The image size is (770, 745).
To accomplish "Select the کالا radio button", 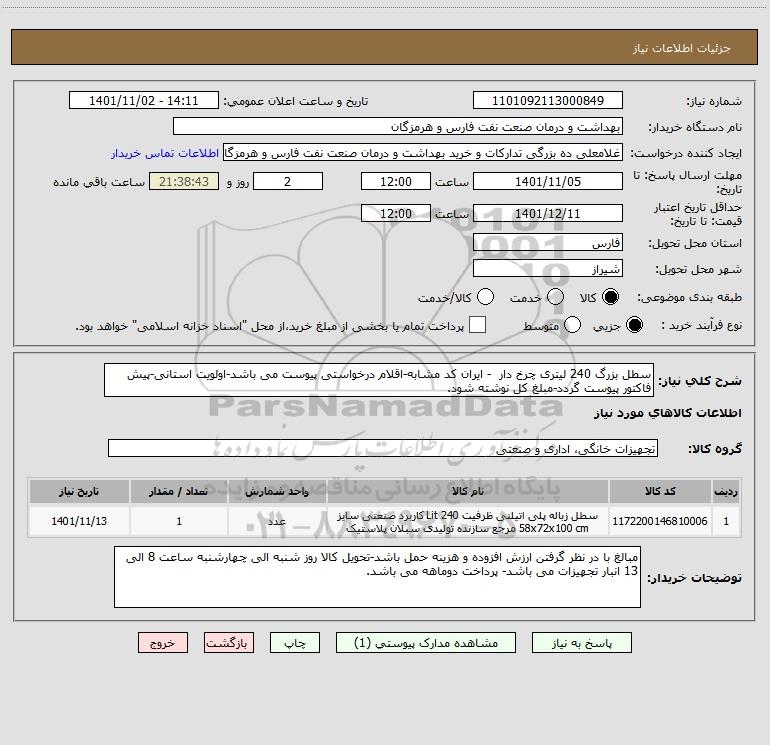I will point(610,297).
